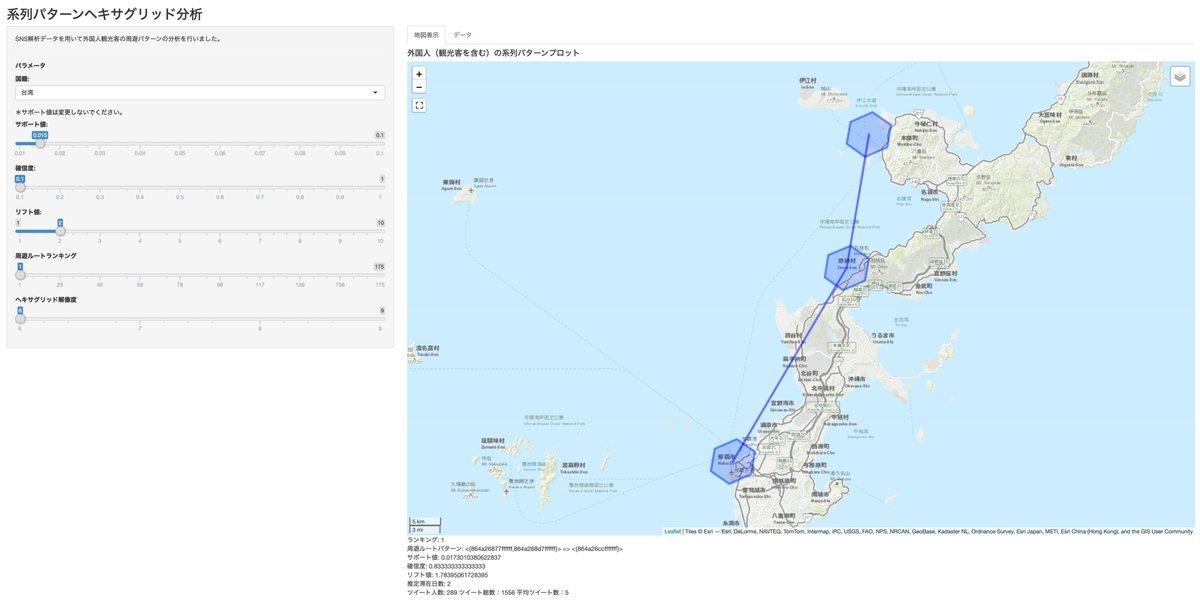Image resolution: width=1200 pixels, height=609 pixels.
Task: Set ヘキサグリッド解像度 slider to 8
Action: pos(260,319)
